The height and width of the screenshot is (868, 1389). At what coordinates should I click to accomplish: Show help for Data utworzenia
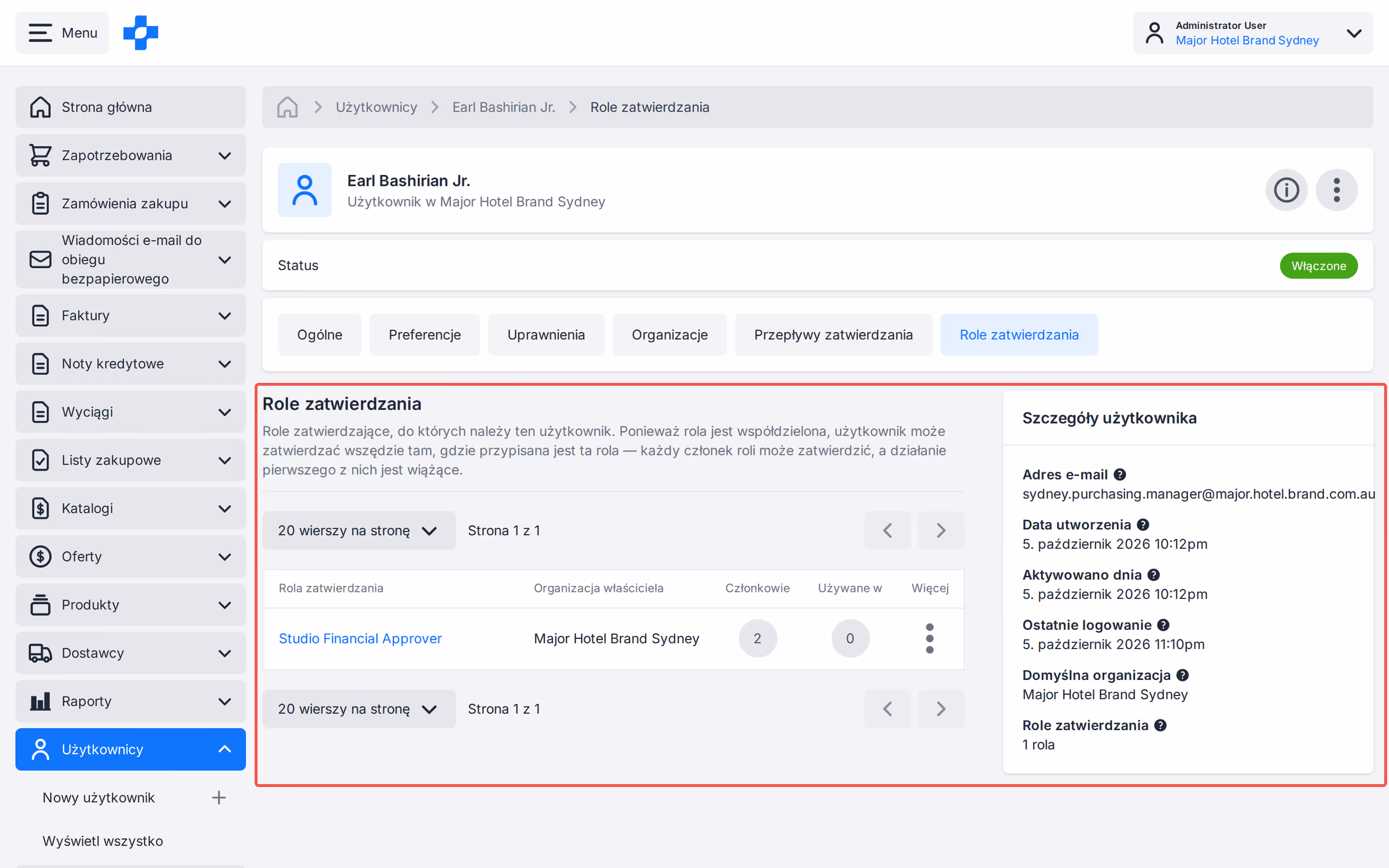1143,525
